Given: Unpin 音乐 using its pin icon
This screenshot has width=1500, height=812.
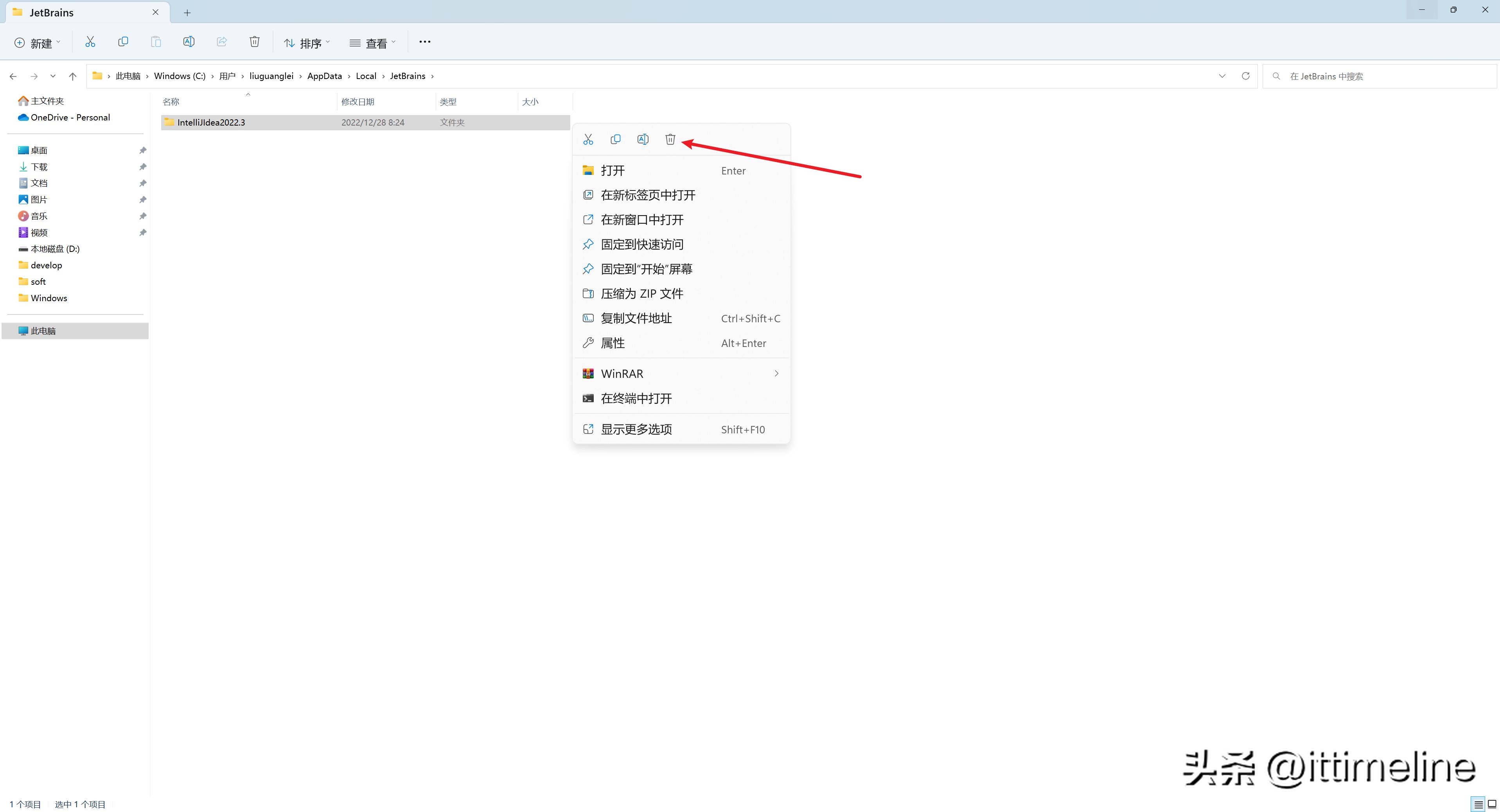Looking at the screenshot, I should pos(143,216).
